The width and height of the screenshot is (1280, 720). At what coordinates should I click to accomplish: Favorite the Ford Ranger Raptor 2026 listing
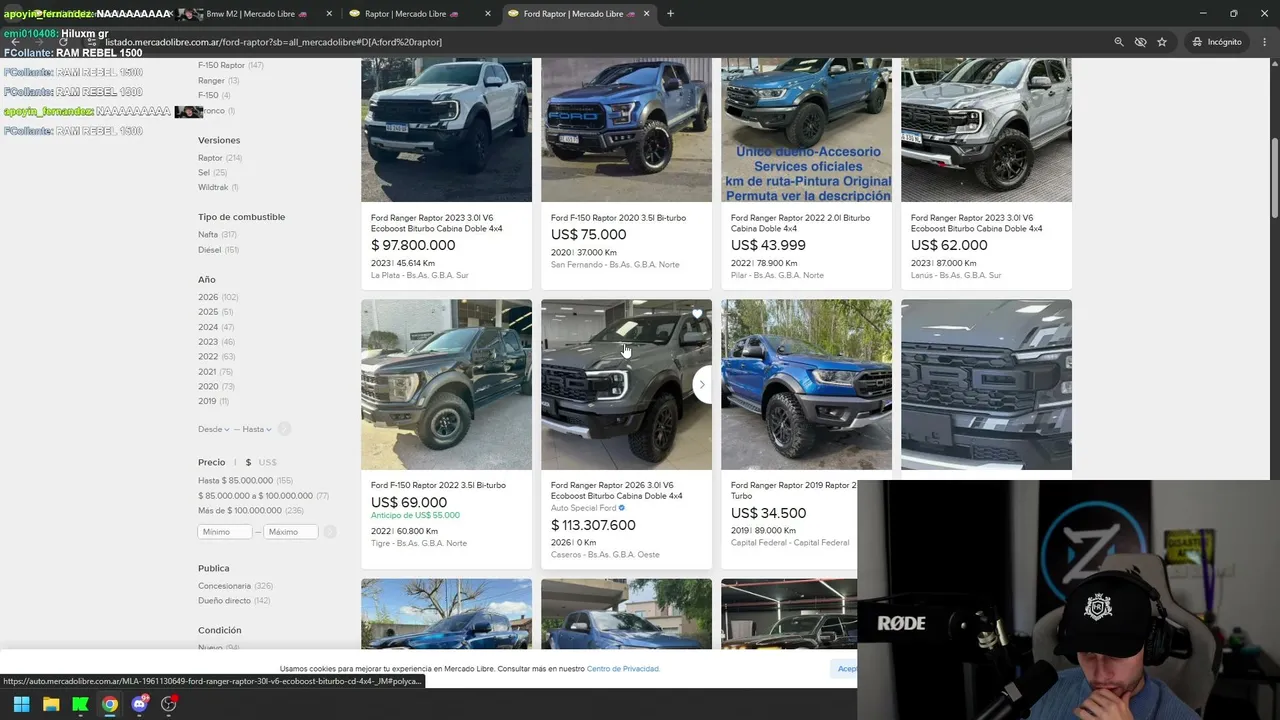point(697,314)
